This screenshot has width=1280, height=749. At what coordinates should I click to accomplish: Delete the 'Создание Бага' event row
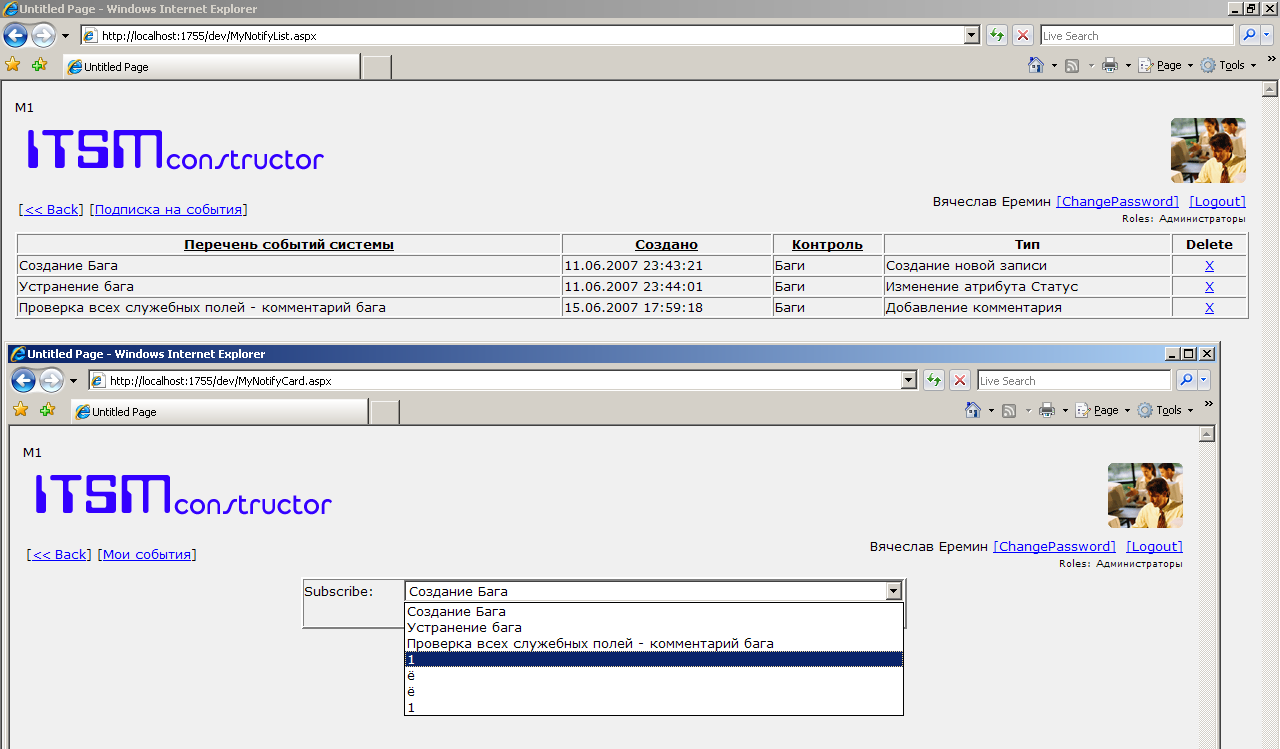click(x=1209, y=266)
